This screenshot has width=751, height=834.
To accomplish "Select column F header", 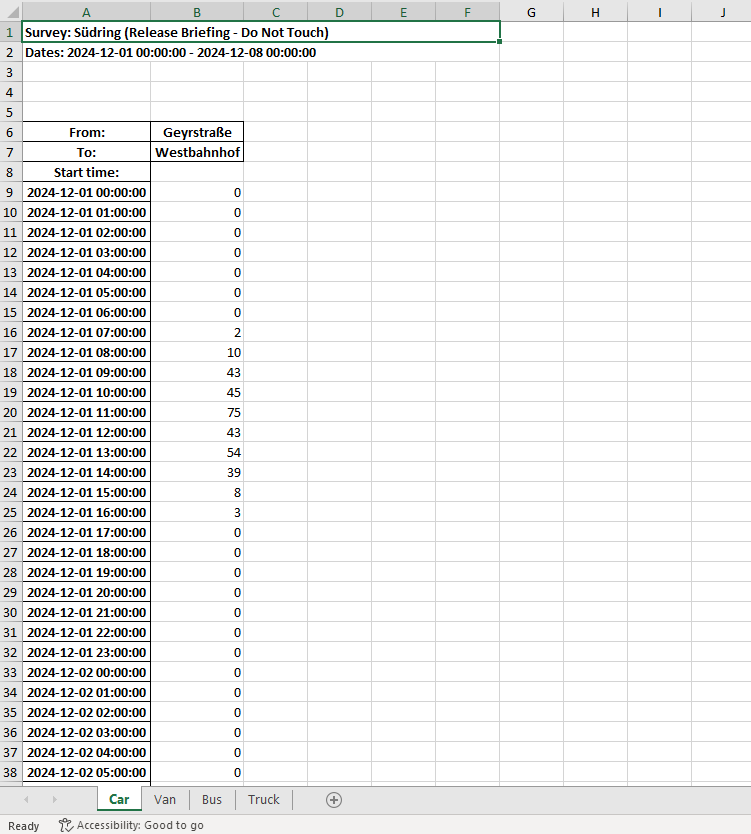I will [467, 12].
